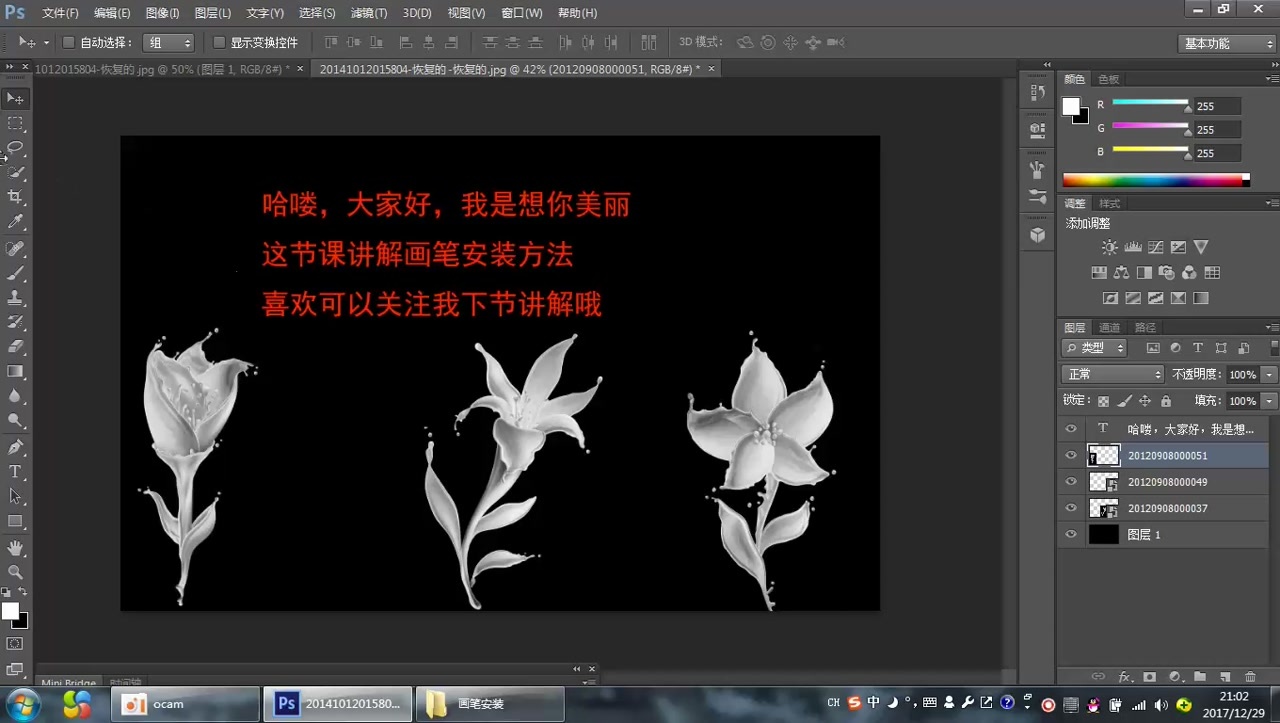Add Curves adjustment
The image size is (1280, 723).
point(1156,247)
